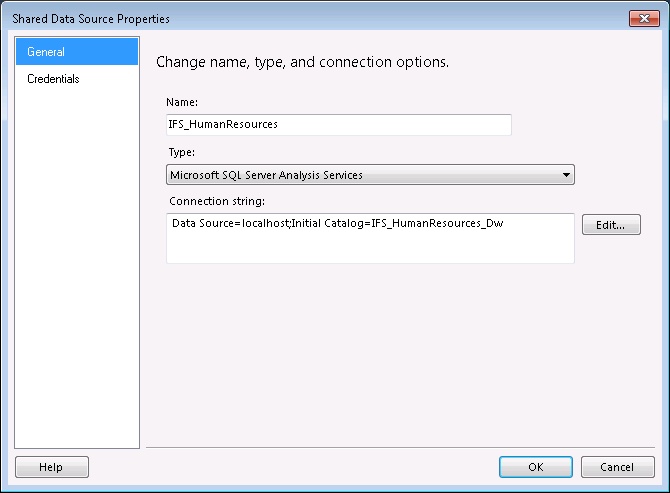Viewport: 670px width, 493px height.
Task: Open the Type combo box
Action: pos(370,175)
